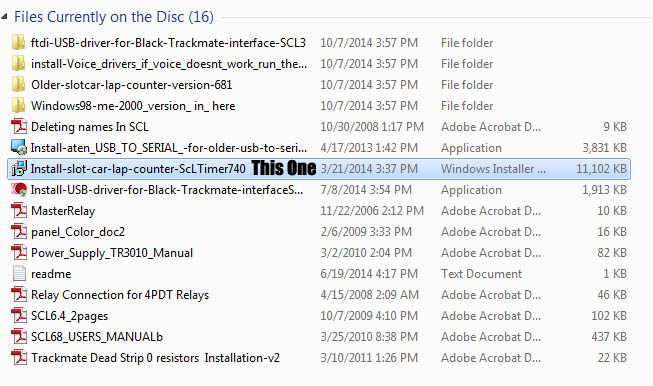The image size is (653, 386).
Task: Click Trackmate Dead Strip 0 resistors Installation-v2
Action: 155,358
